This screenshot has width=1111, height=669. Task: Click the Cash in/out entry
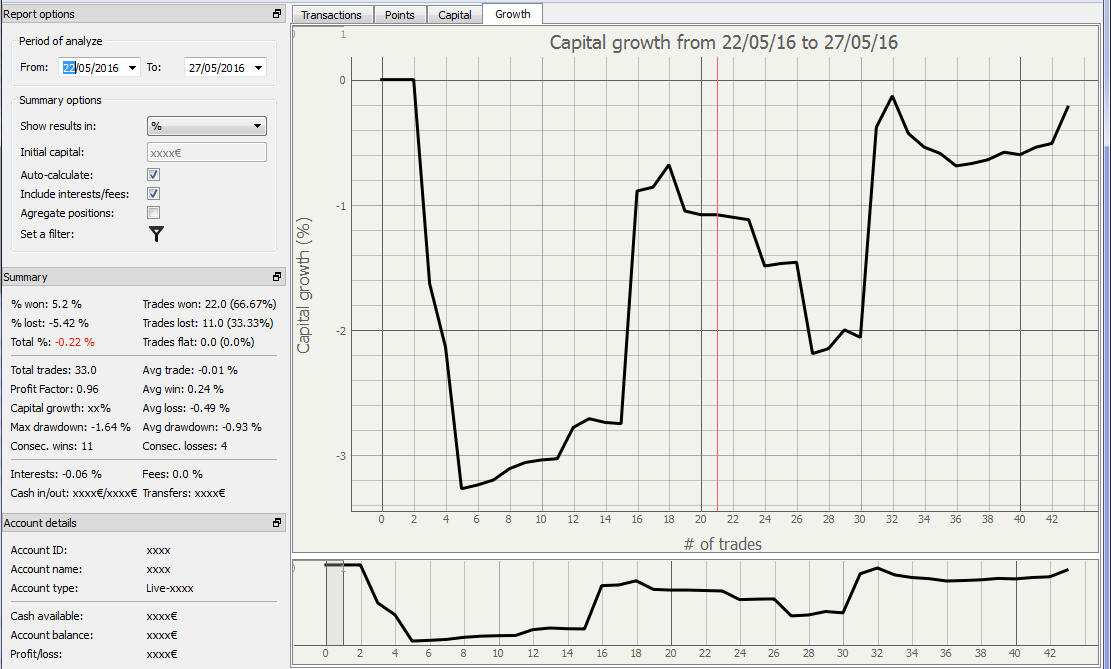(74, 493)
